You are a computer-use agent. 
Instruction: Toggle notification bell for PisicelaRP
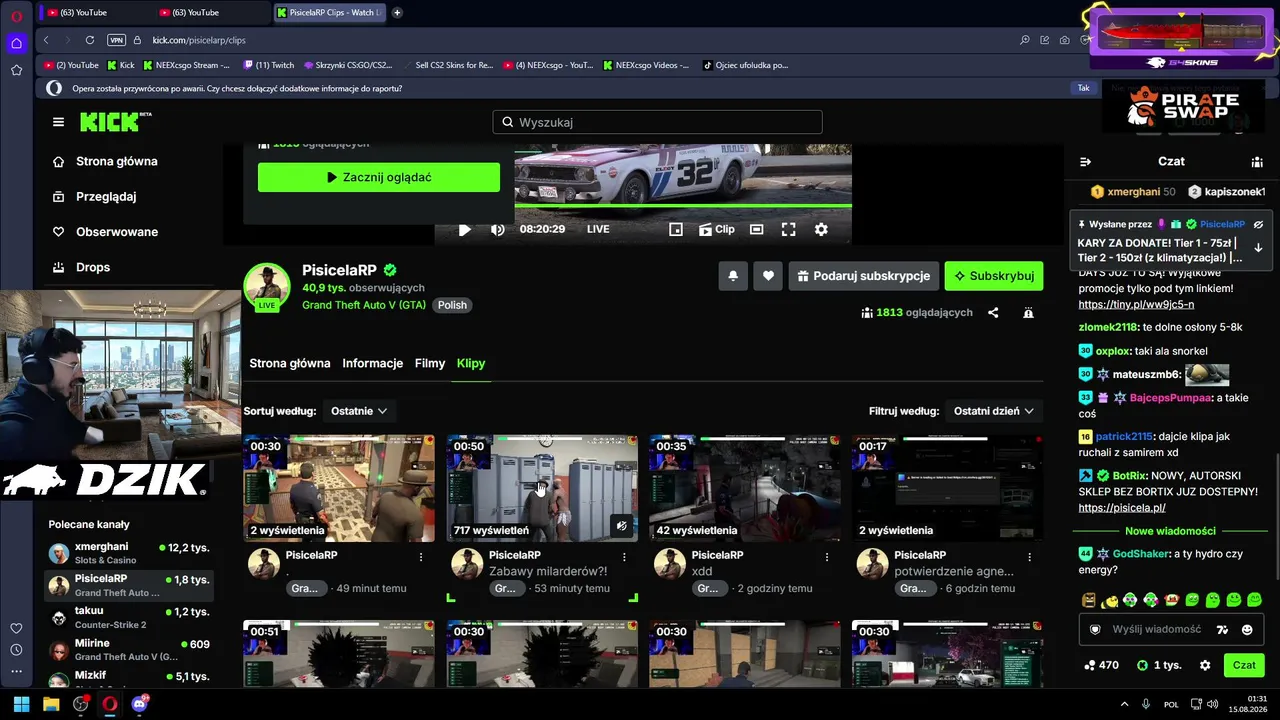point(733,276)
